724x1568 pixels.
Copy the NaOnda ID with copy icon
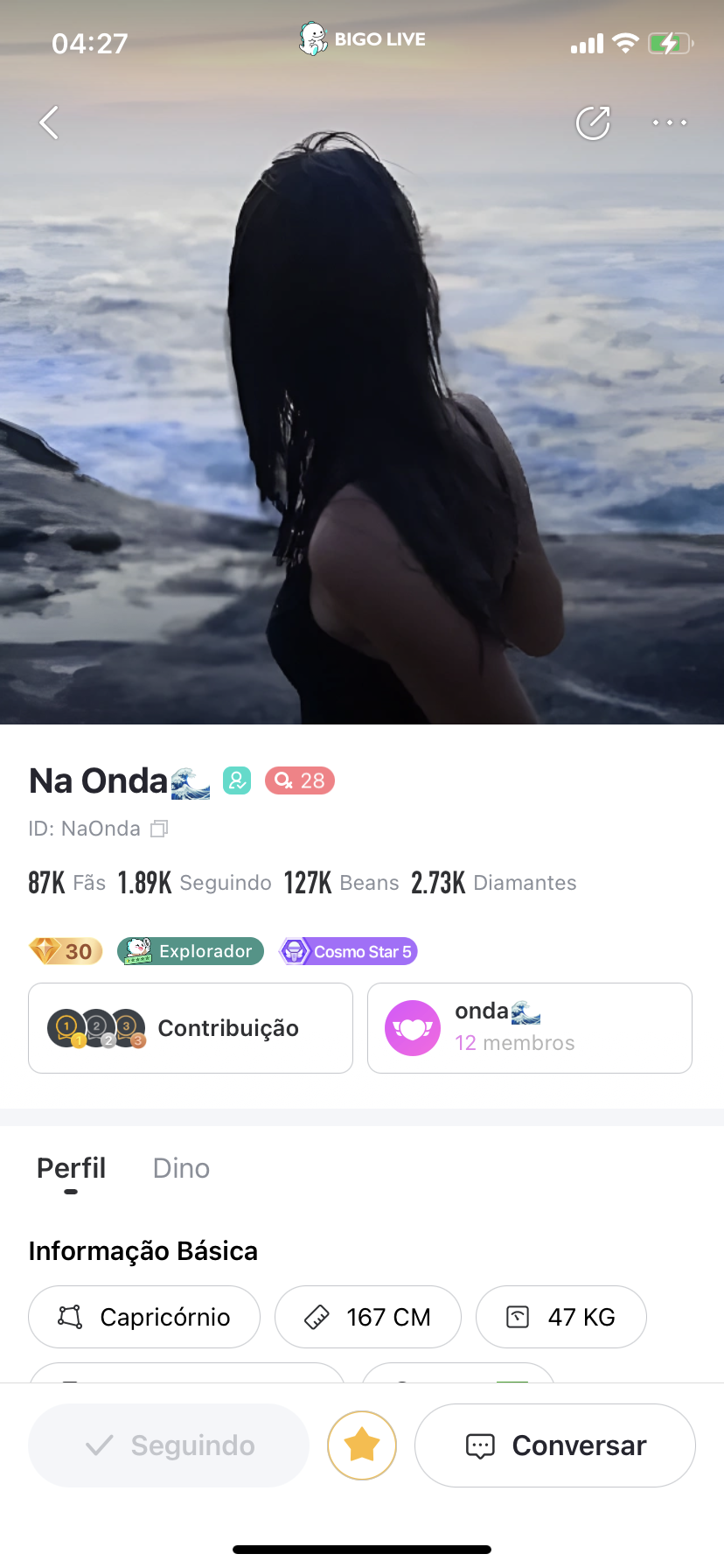[159, 828]
